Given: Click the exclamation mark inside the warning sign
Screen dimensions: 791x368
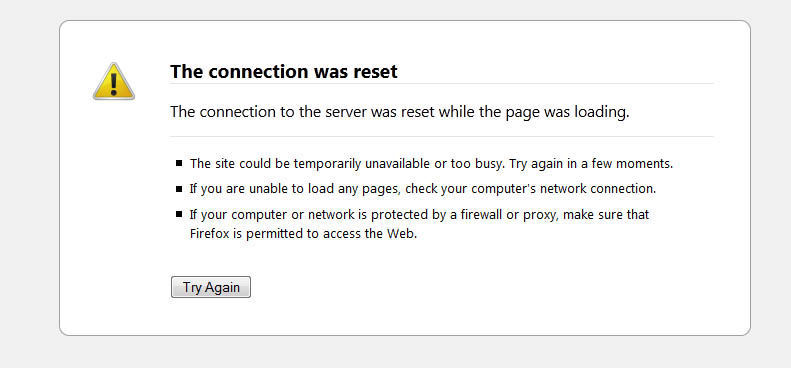Looking at the screenshot, I should coord(114,84).
